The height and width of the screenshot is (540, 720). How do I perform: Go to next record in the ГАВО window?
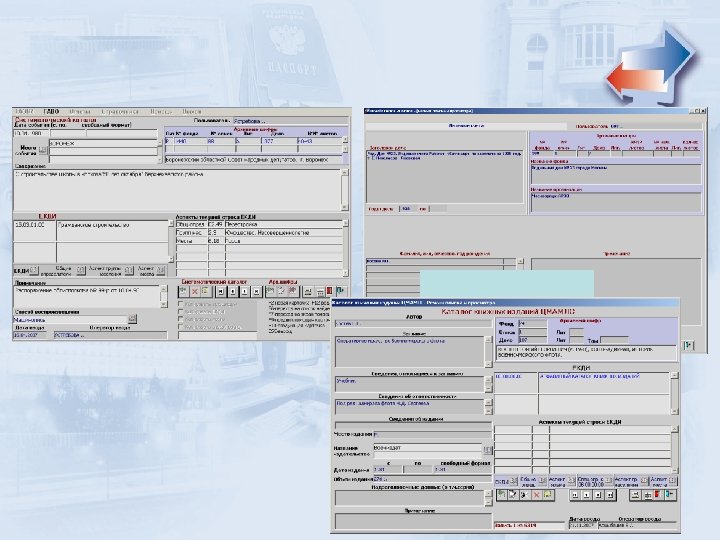[x=245, y=291]
